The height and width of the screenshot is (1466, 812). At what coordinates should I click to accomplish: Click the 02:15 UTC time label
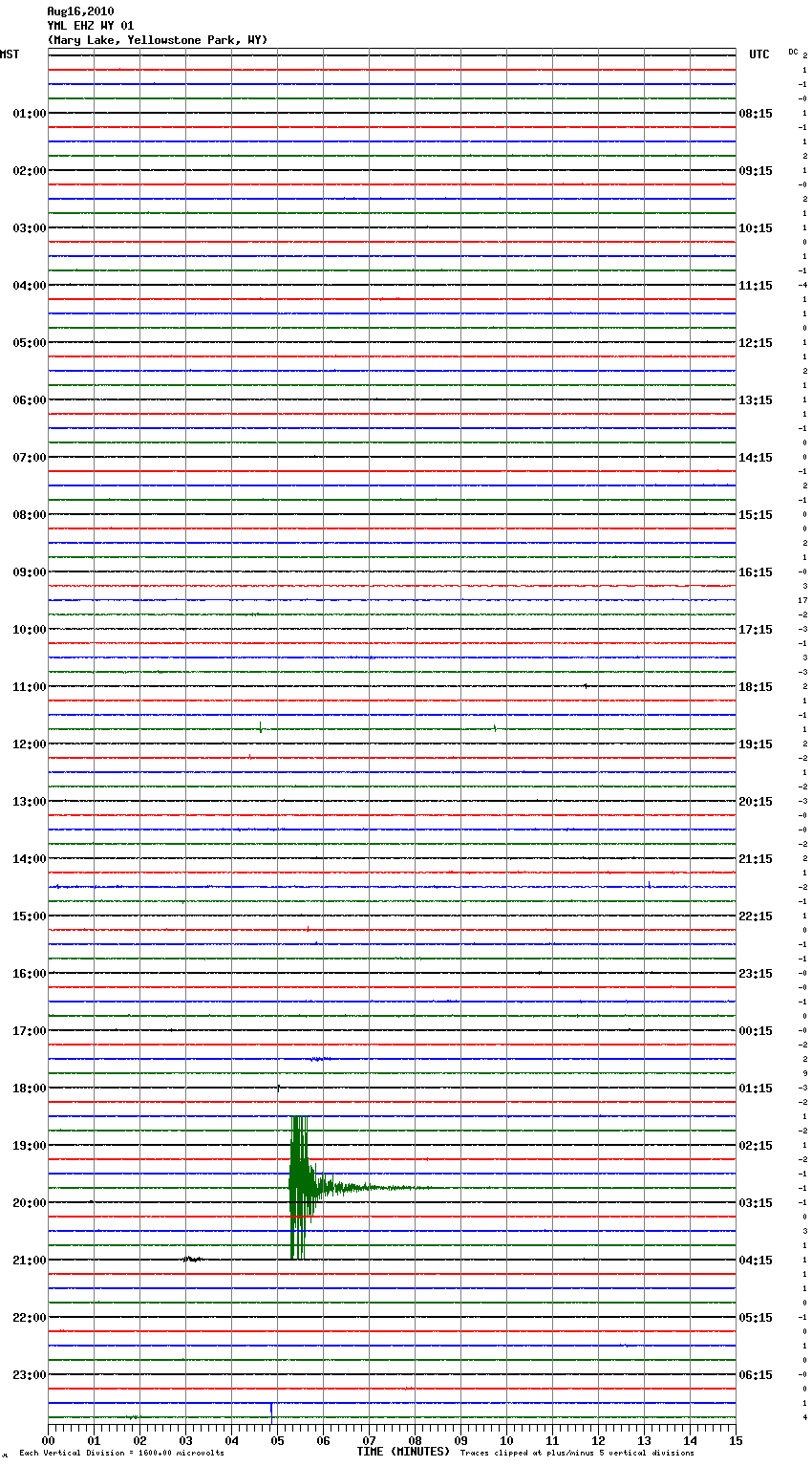756,1146
